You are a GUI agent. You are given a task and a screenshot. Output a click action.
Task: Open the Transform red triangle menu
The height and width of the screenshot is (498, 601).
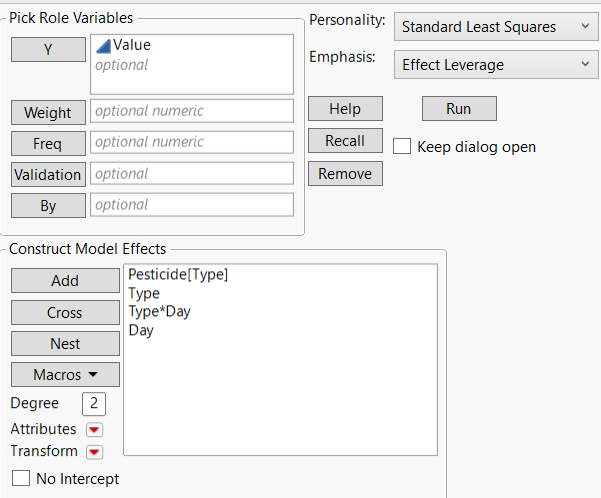point(95,451)
